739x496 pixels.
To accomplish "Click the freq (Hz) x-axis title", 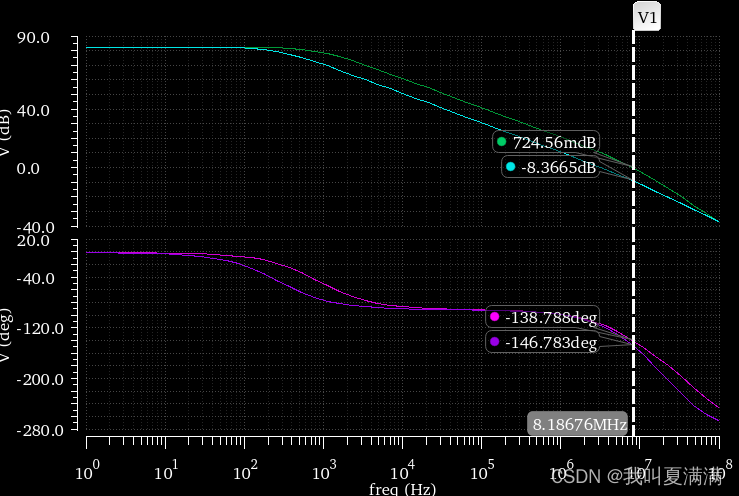I will click(402, 489).
